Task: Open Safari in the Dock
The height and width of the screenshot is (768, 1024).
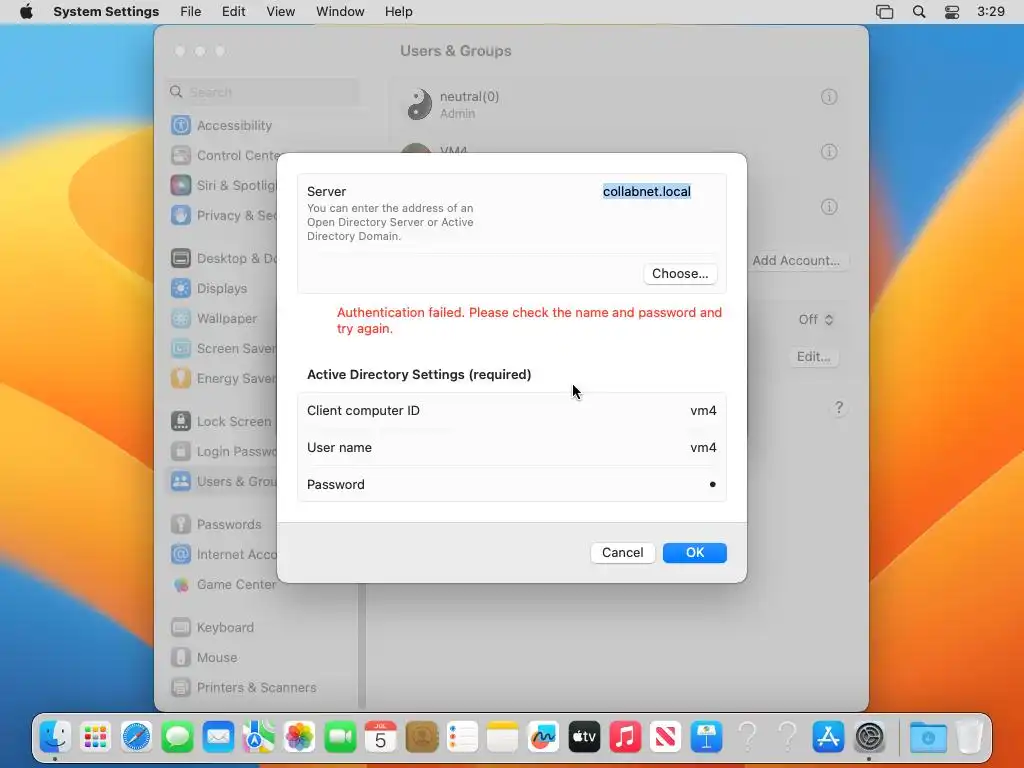Action: click(136, 737)
